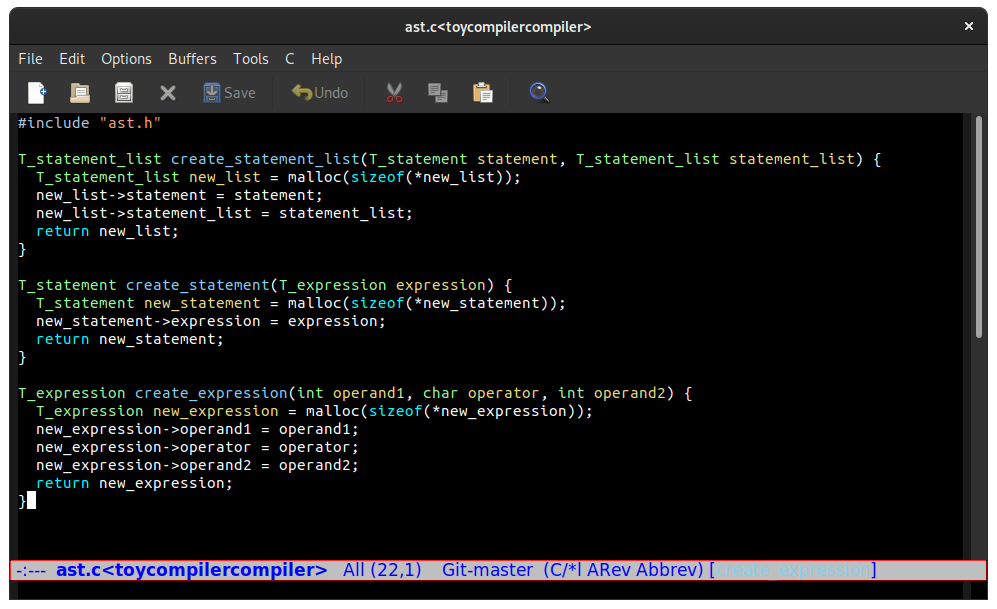Click the vertical scrollbar thumb

[980, 227]
